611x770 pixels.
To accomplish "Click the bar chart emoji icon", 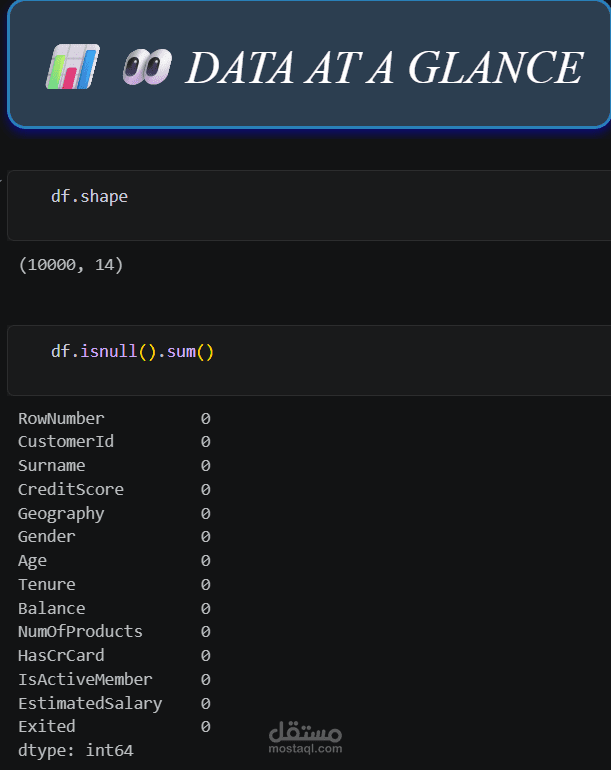I will [73, 67].
